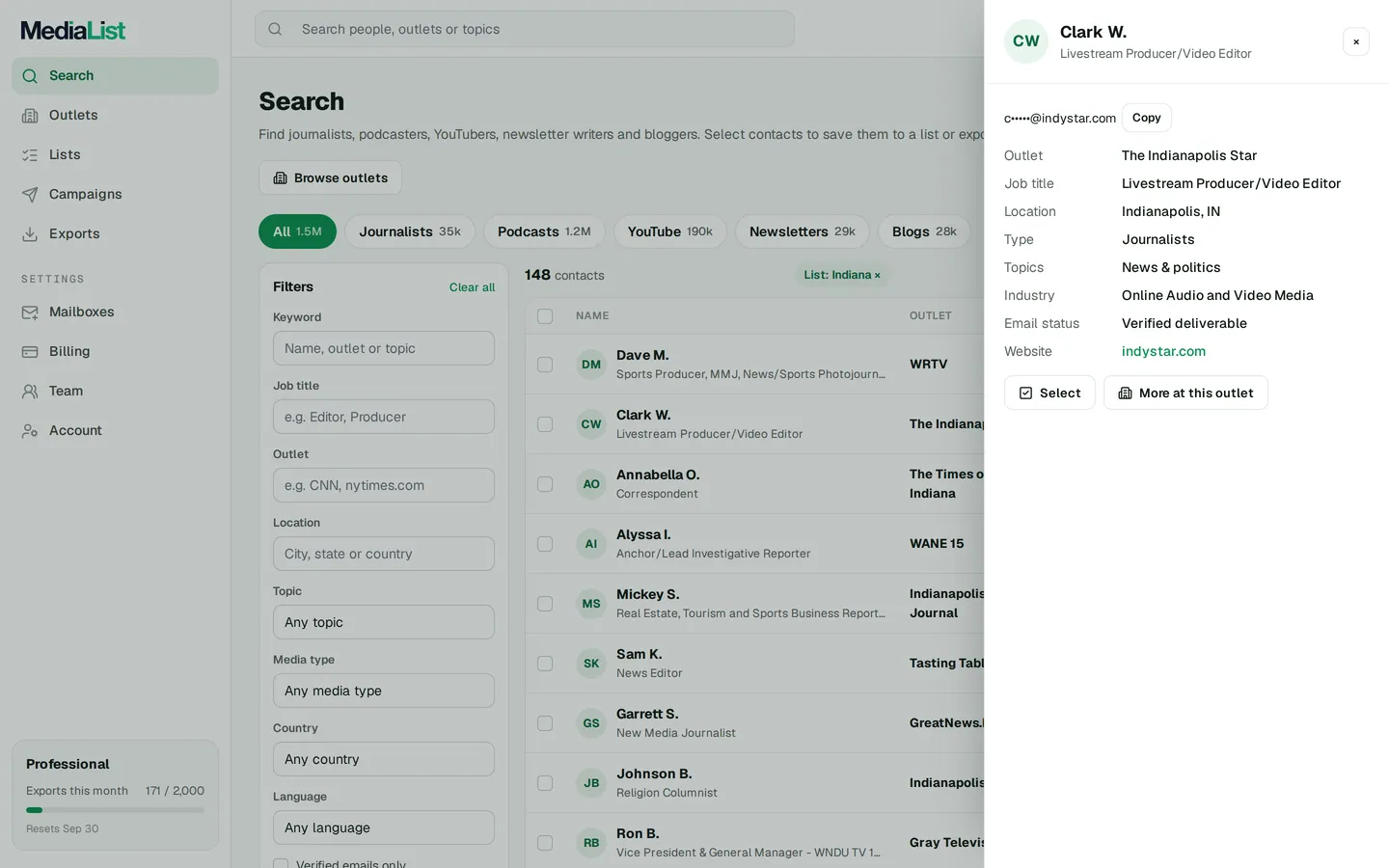1389x868 pixels.
Task: Check the box for Alyssa I.
Action: pyautogui.click(x=545, y=544)
